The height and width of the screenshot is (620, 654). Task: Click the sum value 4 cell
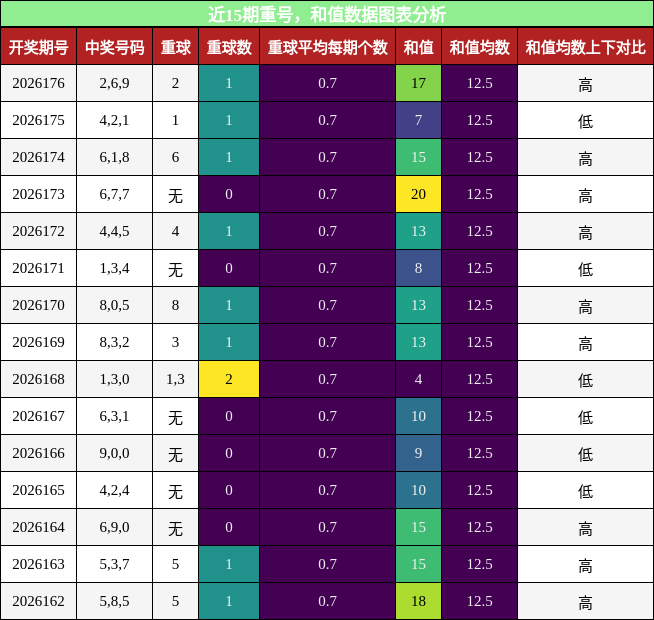pyautogui.click(x=418, y=379)
